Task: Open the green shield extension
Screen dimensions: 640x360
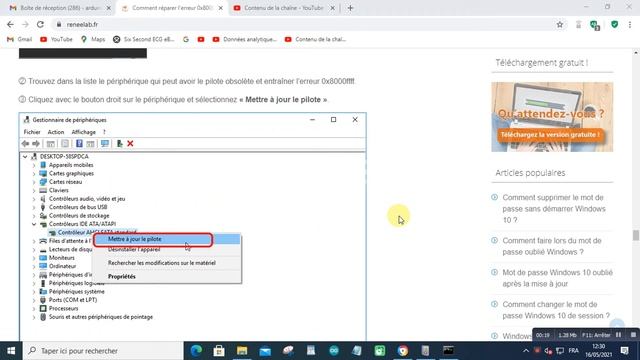Action: tap(614, 24)
